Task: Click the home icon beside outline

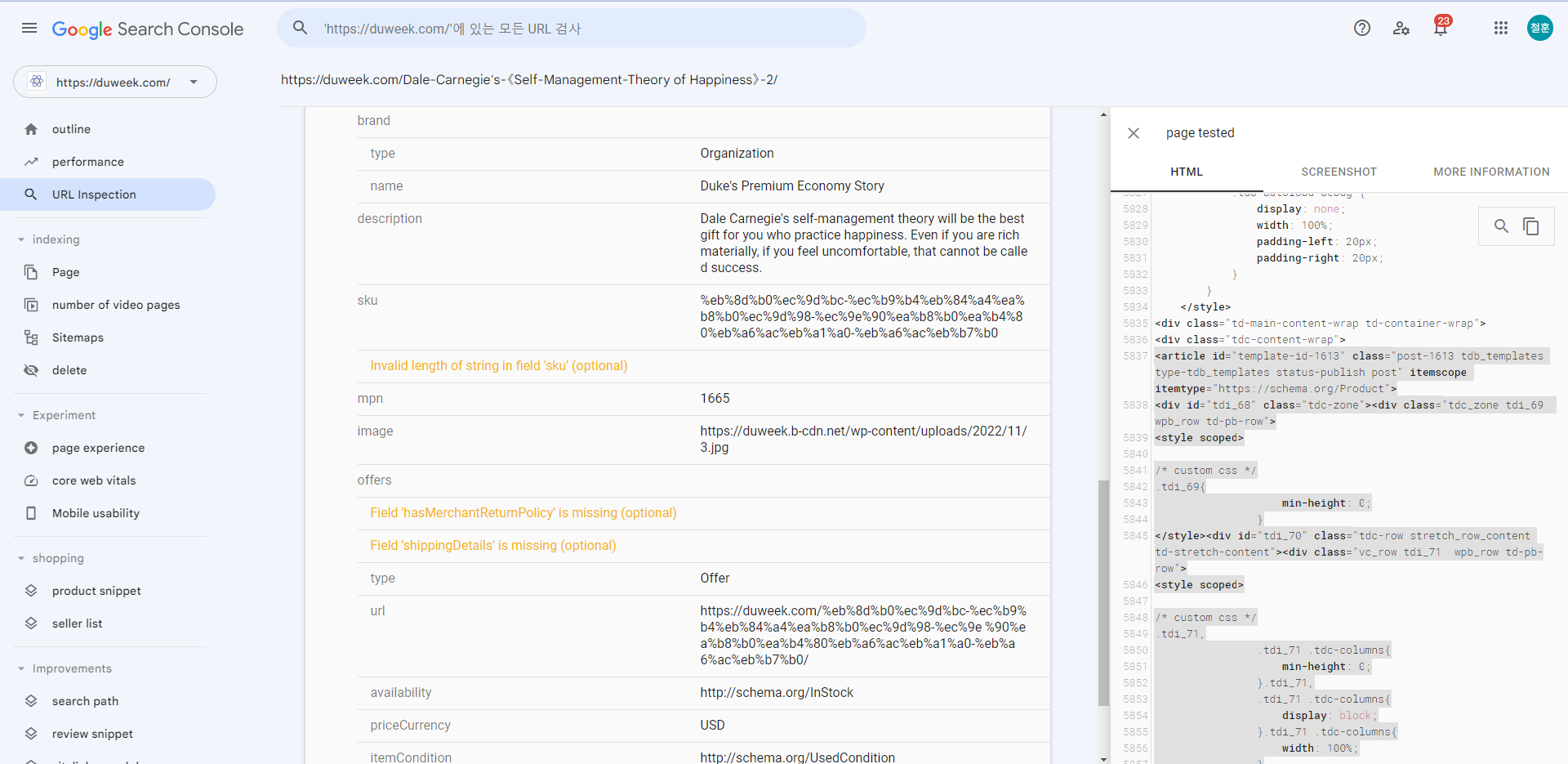Action: (31, 129)
